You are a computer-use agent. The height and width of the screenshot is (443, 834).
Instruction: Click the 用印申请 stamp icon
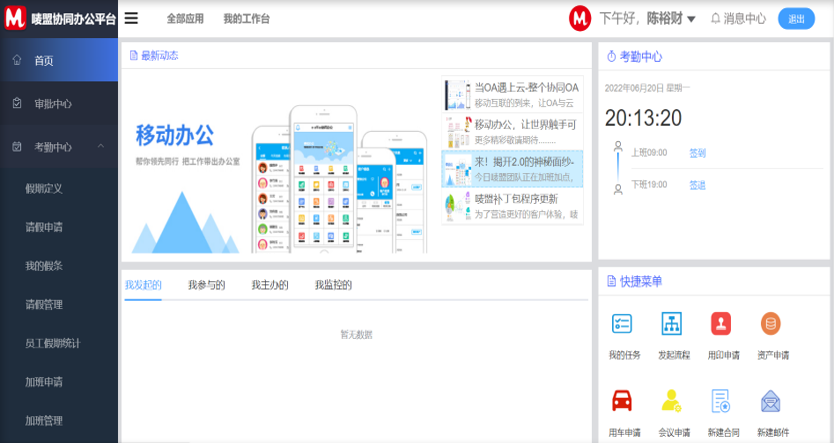point(721,324)
